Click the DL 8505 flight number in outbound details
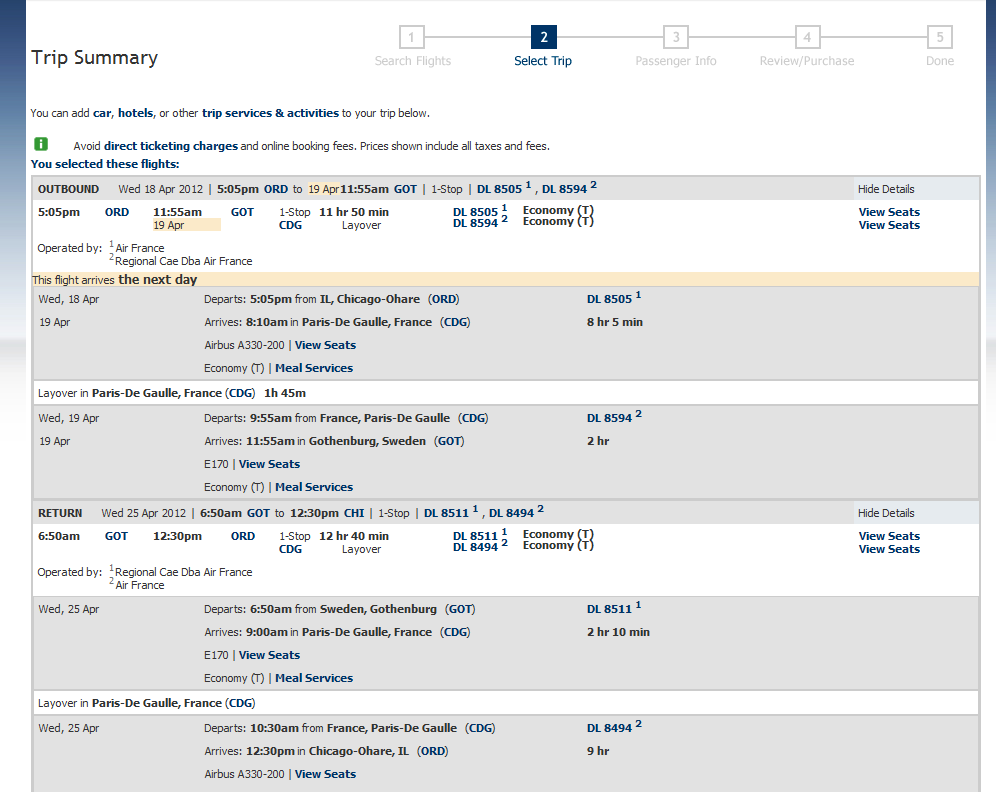 609,299
